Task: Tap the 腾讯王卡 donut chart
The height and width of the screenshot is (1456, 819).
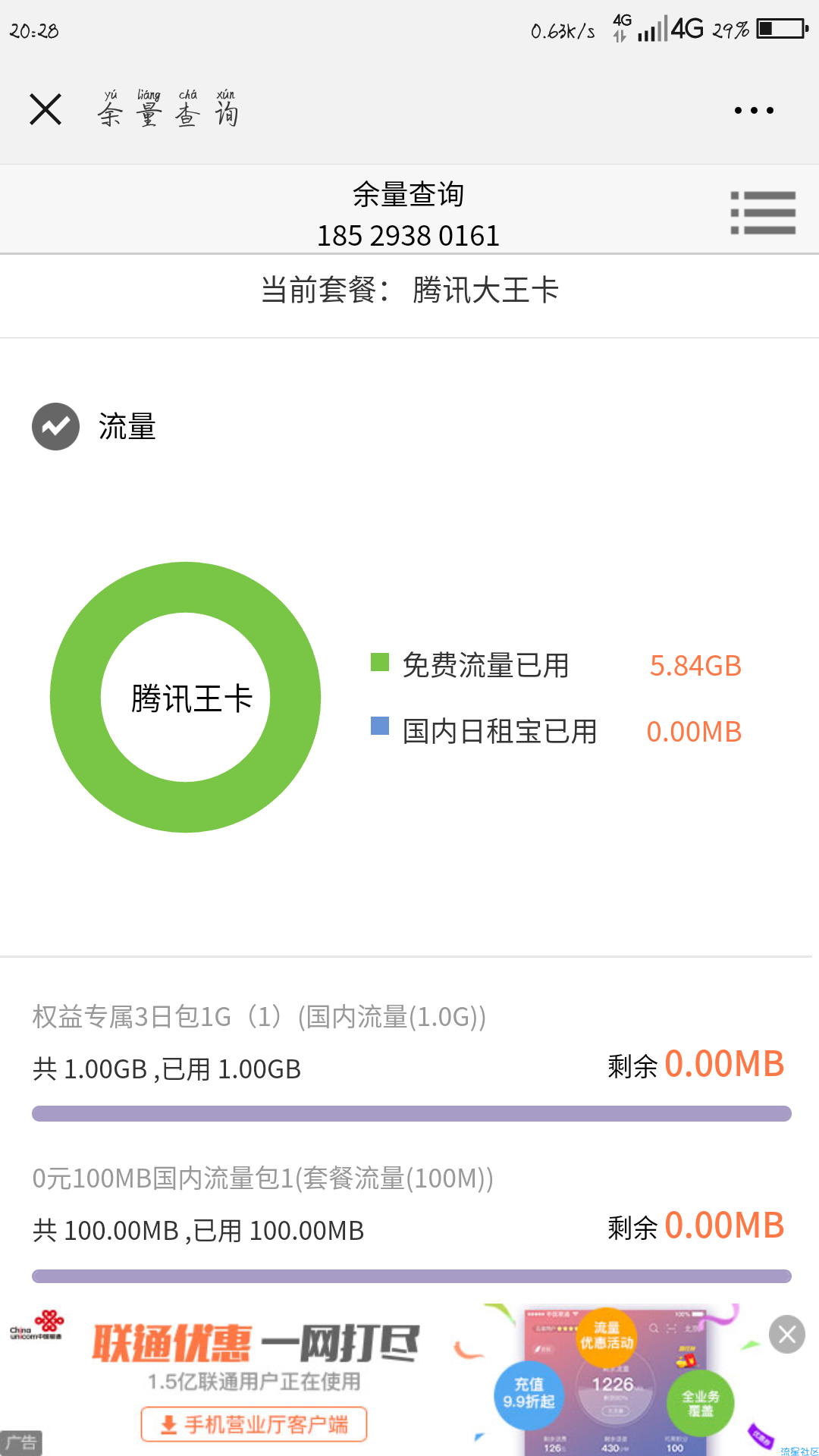Action: pyautogui.click(x=185, y=697)
